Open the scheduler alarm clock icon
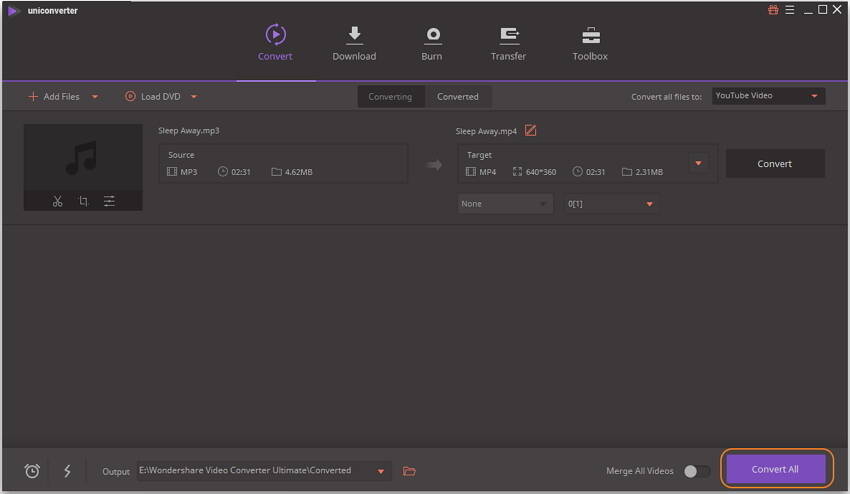Screen dimensions: 850x494 tap(32, 471)
